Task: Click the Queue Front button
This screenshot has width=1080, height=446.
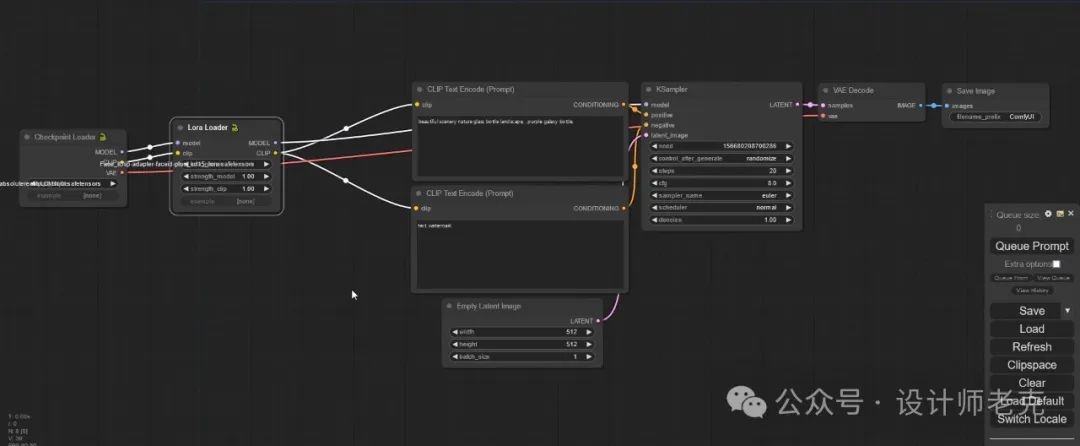Action: [x=1010, y=278]
